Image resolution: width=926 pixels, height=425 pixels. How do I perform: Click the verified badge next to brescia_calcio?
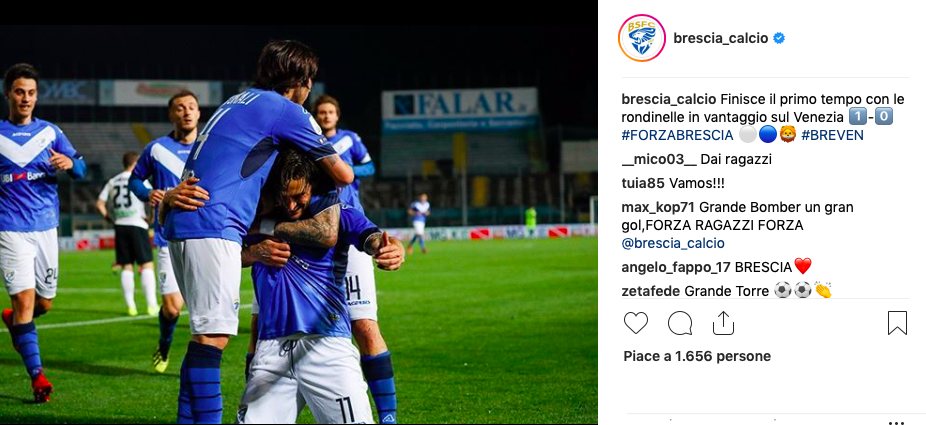click(779, 38)
